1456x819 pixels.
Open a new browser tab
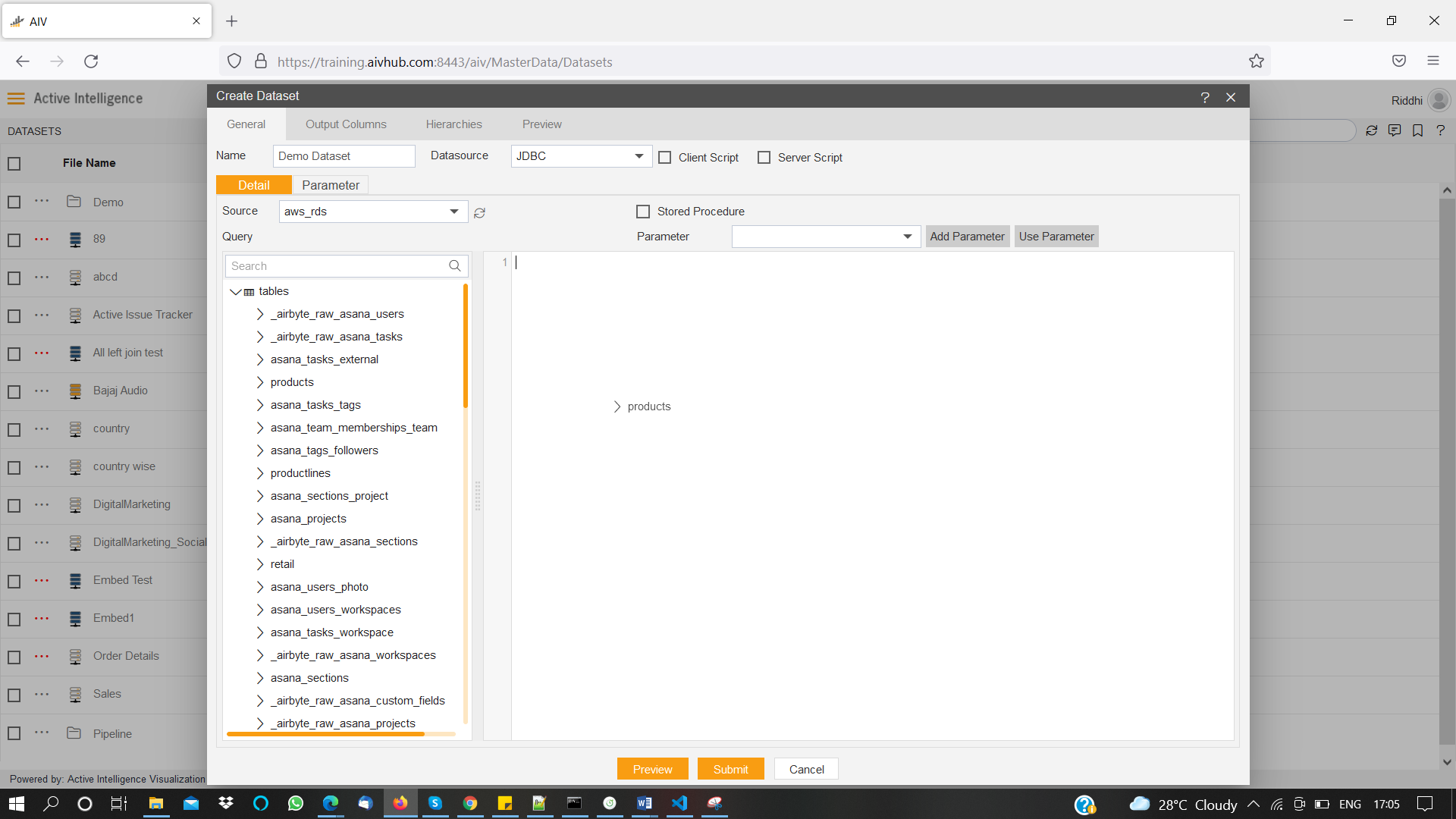(232, 21)
